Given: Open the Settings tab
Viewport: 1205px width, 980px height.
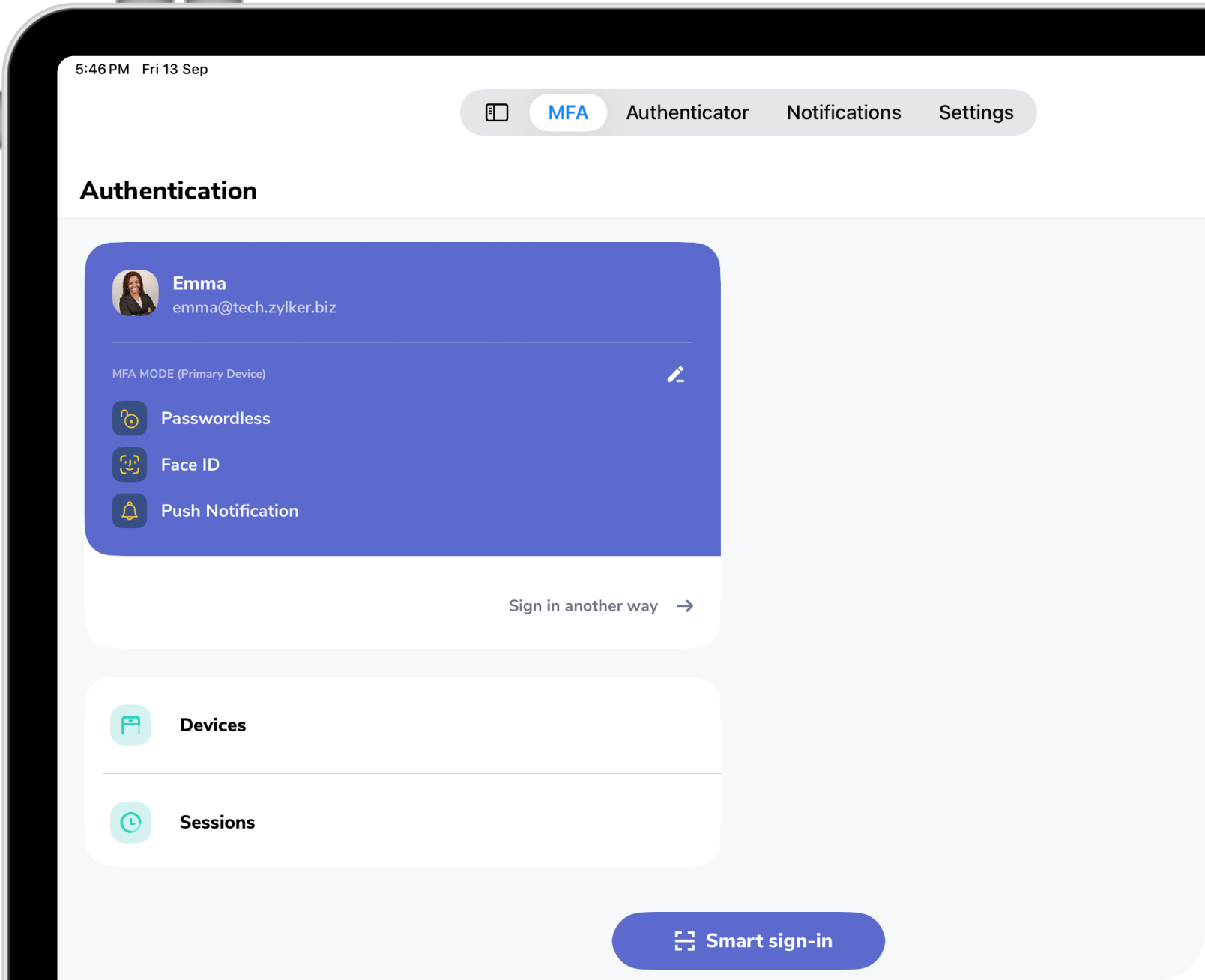Looking at the screenshot, I should coord(976,112).
